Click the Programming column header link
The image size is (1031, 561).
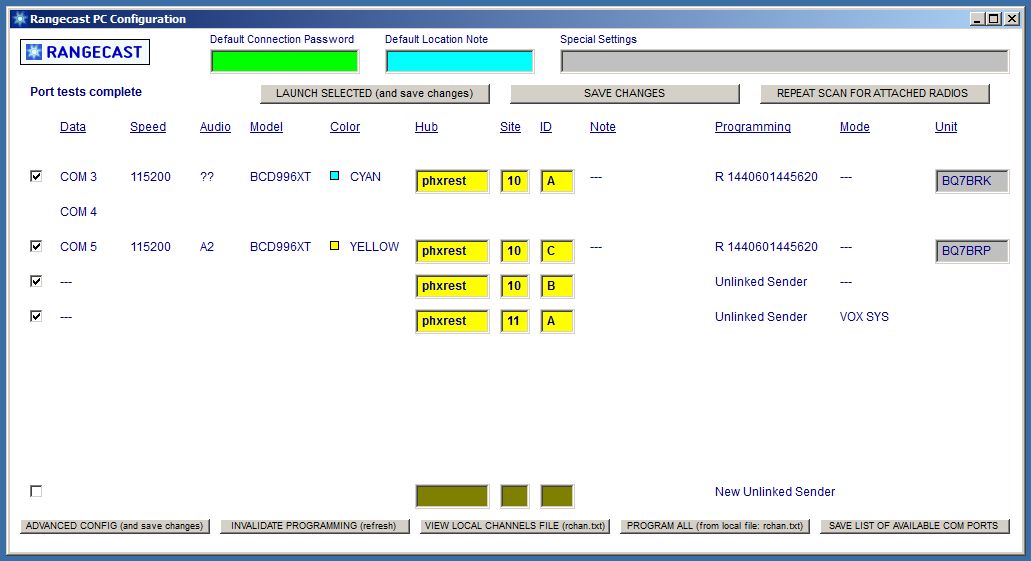[x=752, y=127]
